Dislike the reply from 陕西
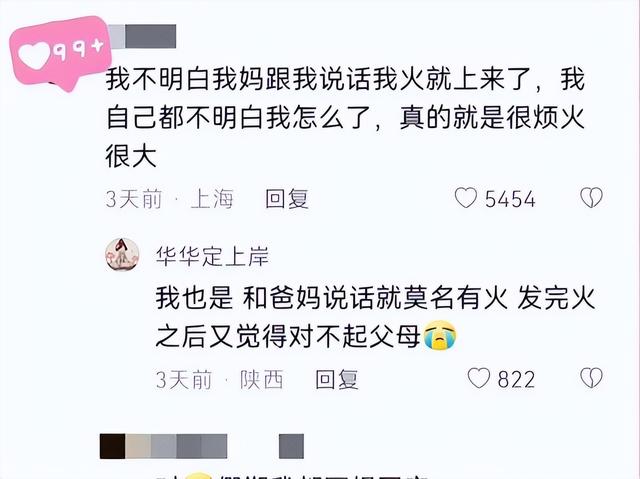 click(591, 378)
